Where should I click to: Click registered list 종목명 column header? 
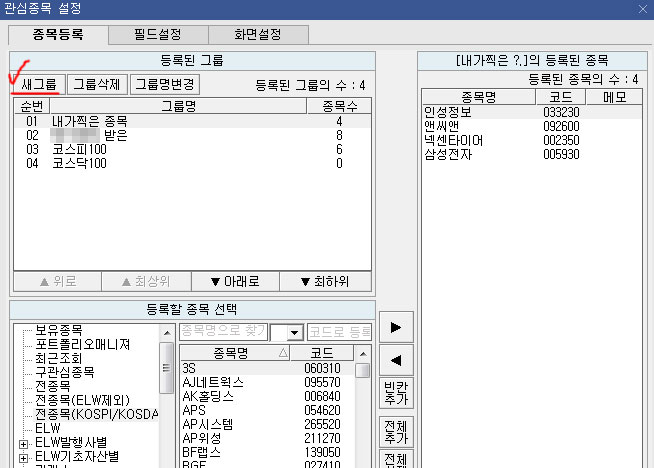point(479,97)
